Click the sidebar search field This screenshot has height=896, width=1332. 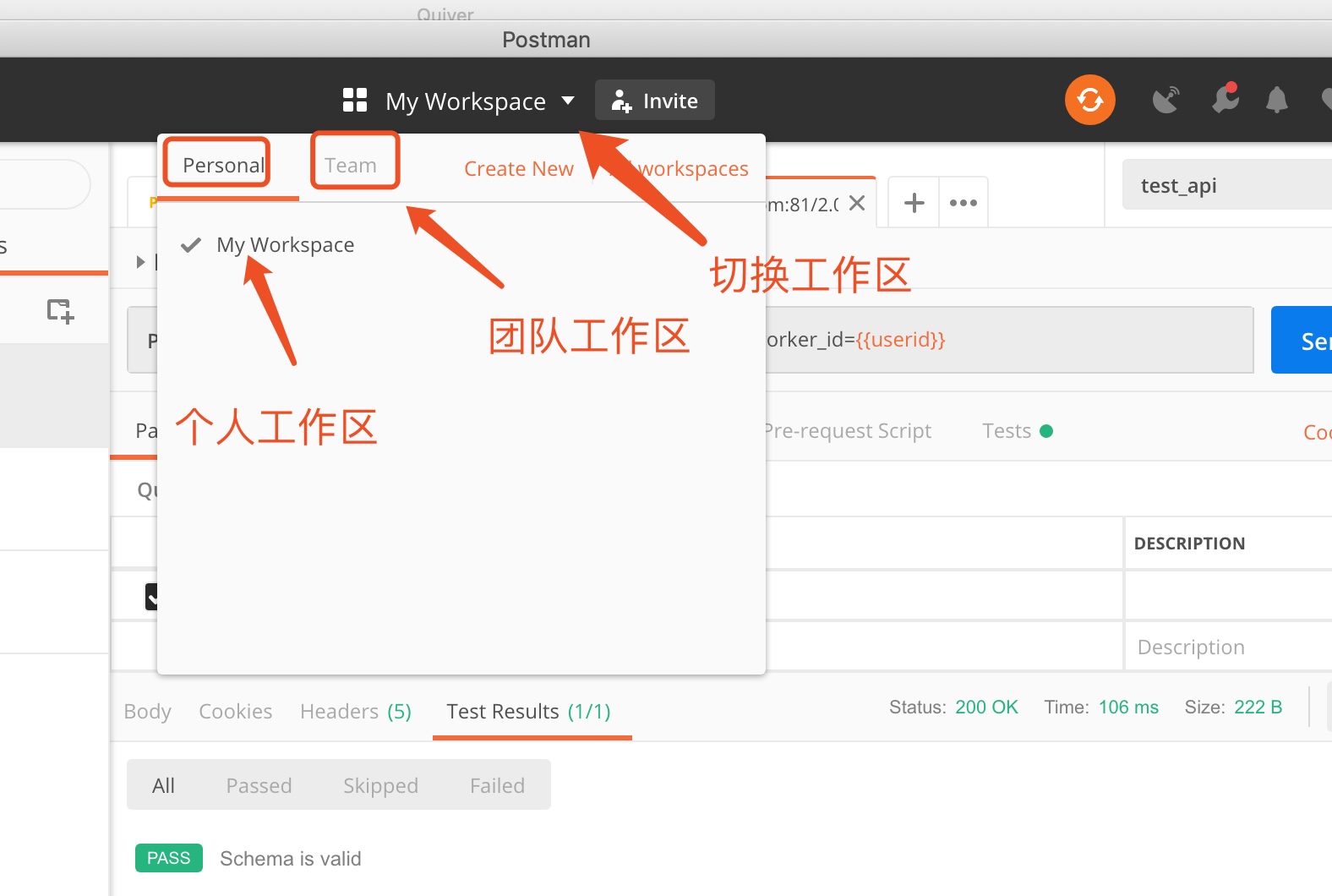pyautogui.click(x=44, y=184)
